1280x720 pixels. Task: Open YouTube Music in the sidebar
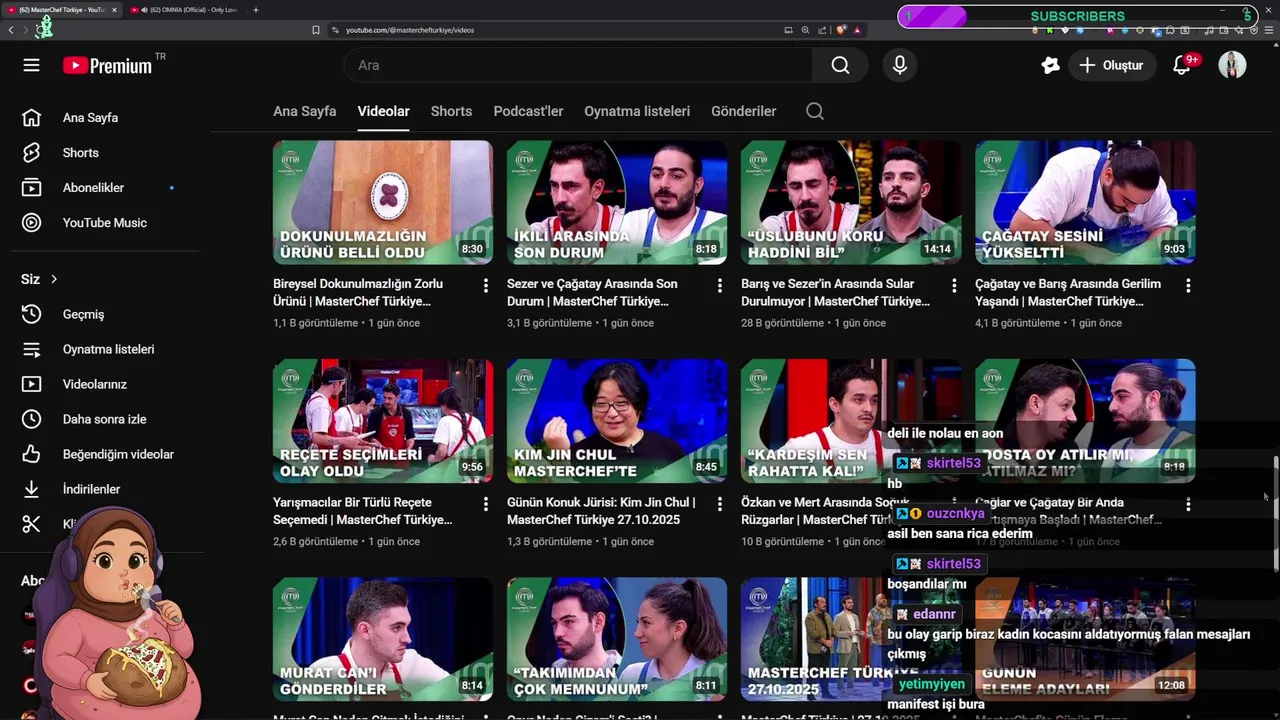[x=105, y=223]
